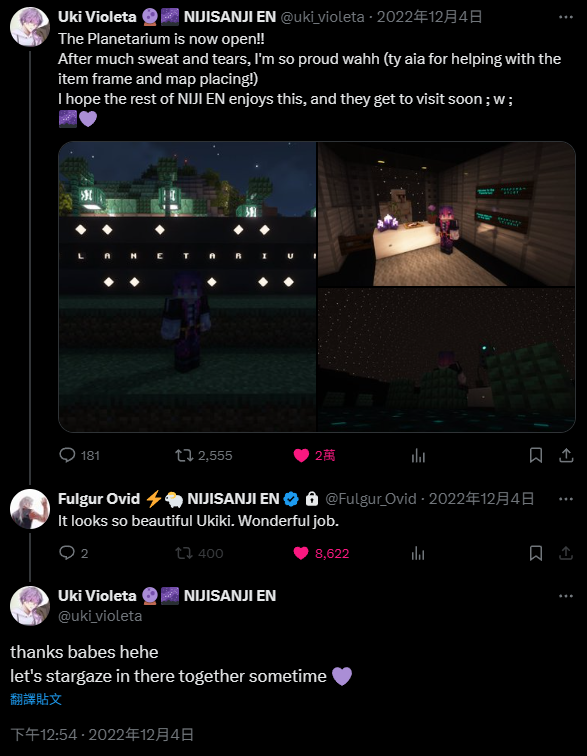View analytics for Fulgur Ovid's reply
This screenshot has width=587, height=756.
pyautogui.click(x=418, y=553)
